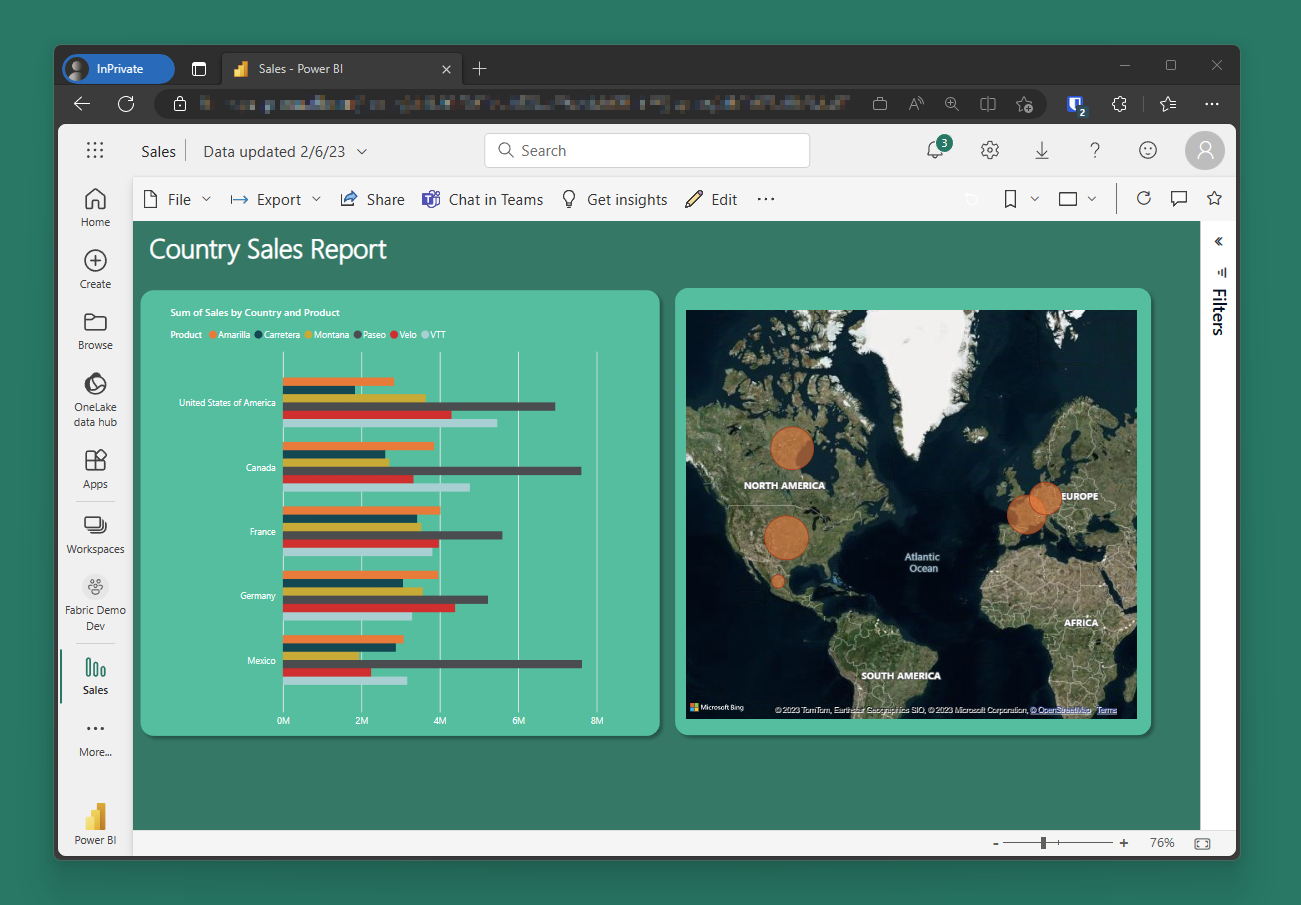Click the fit to page icon
Image resolution: width=1301 pixels, height=905 pixels.
tap(1202, 843)
